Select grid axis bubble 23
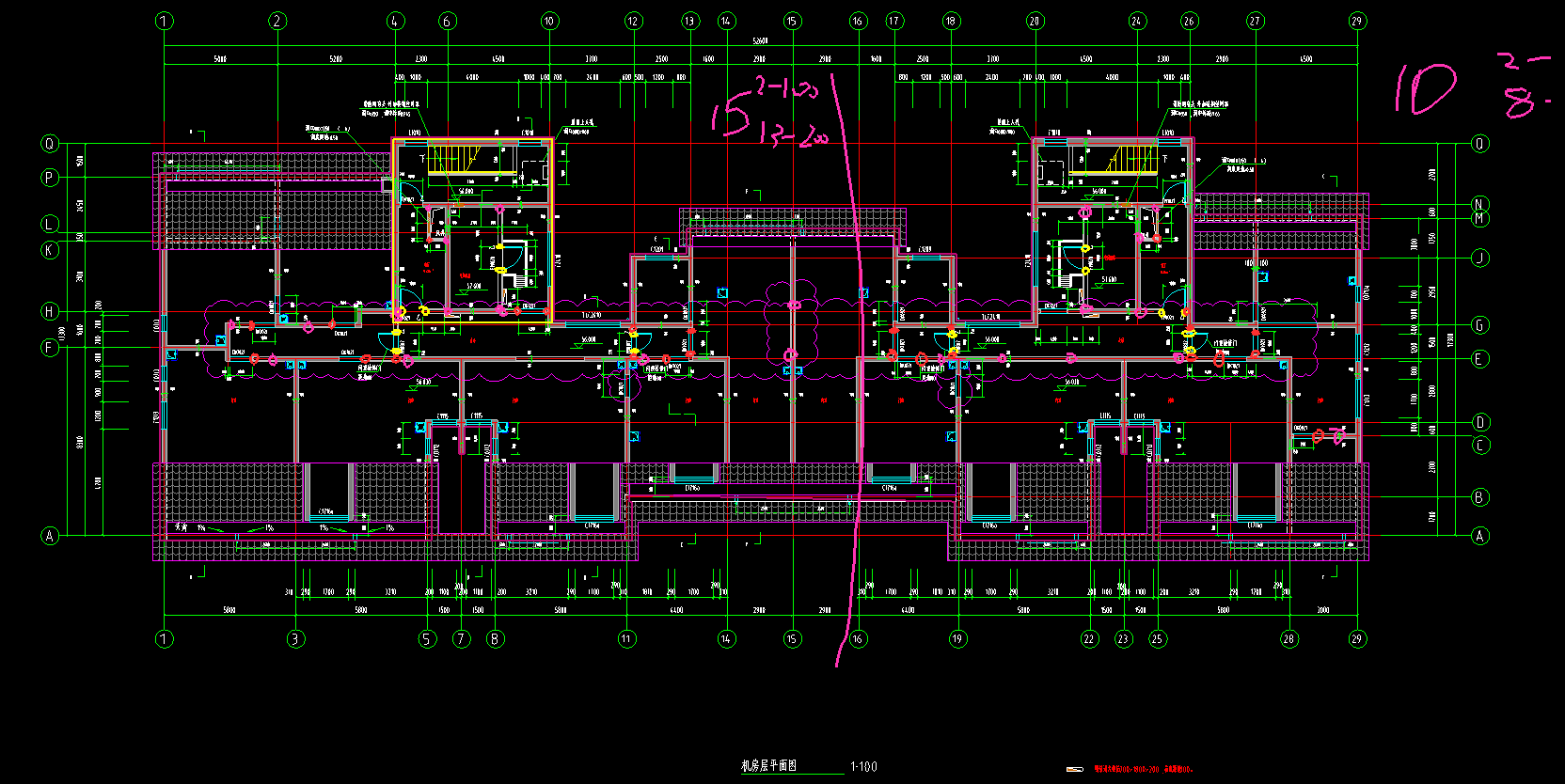Screen dimensions: 1565x784 [x=1124, y=639]
